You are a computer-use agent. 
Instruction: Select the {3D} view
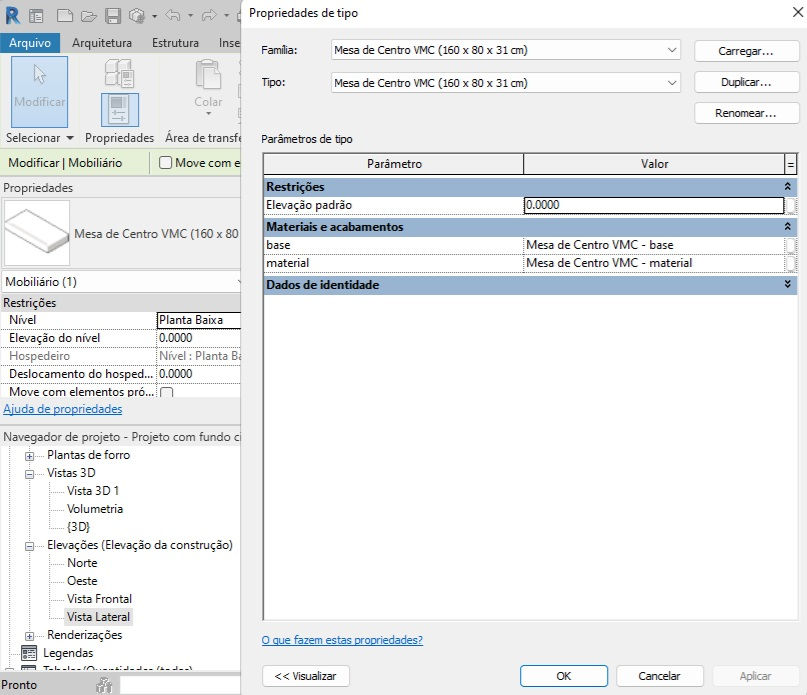(79, 527)
